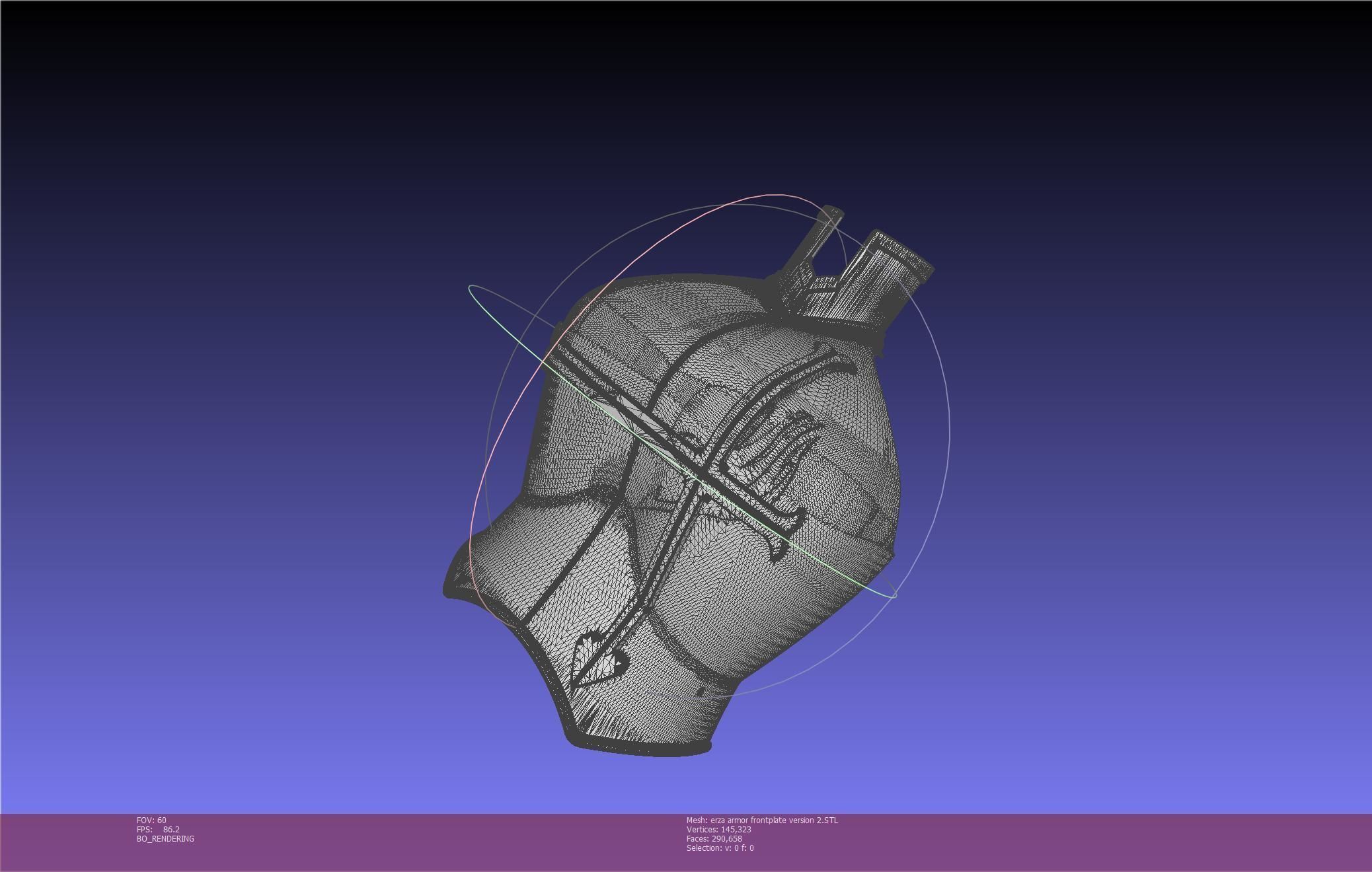The height and width of the screenshot is (872, 1372).
Task: Click the Vertices: 145,323 text
Action: (718, 829)
